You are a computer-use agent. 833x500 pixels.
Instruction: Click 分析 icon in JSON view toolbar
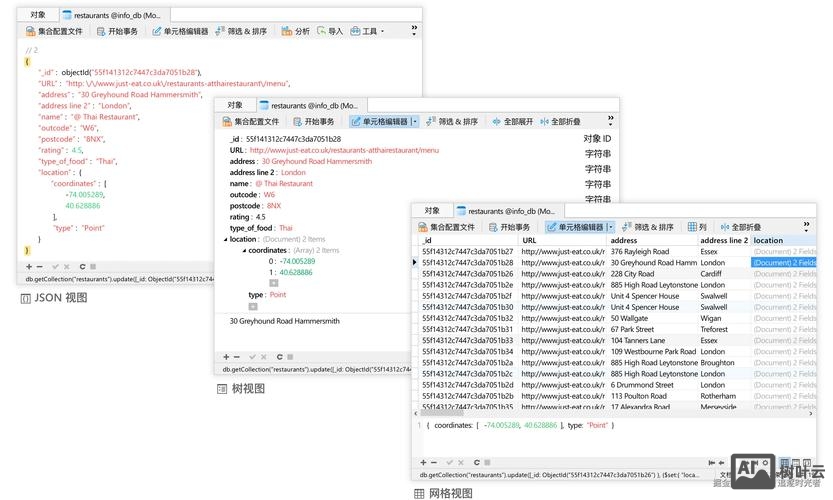click(x=296, y=31)
